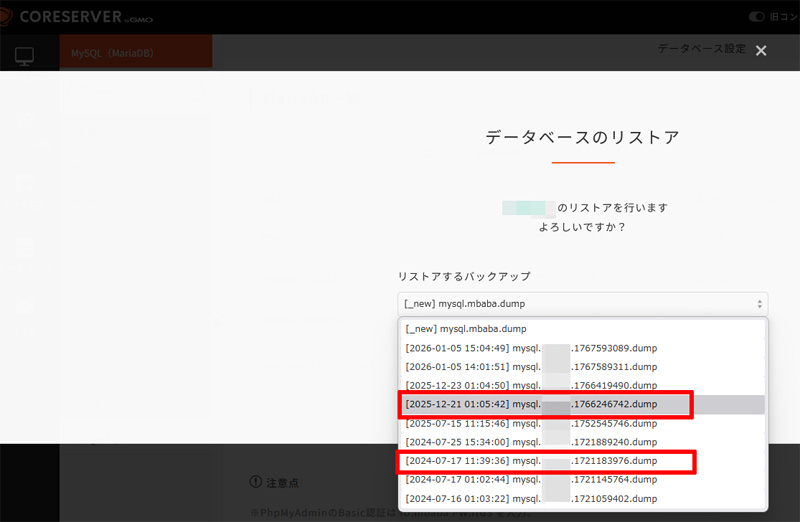
Task: Click the monitor icon in the sidebar
Action: click(24, 56)
